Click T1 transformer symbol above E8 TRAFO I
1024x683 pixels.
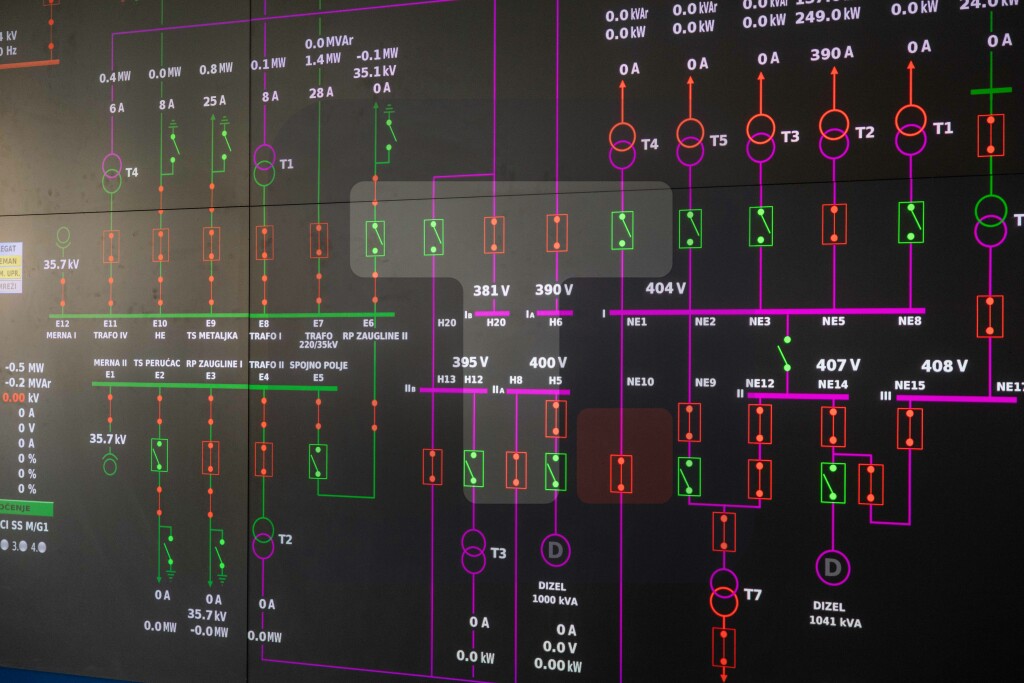click(264, 165)
